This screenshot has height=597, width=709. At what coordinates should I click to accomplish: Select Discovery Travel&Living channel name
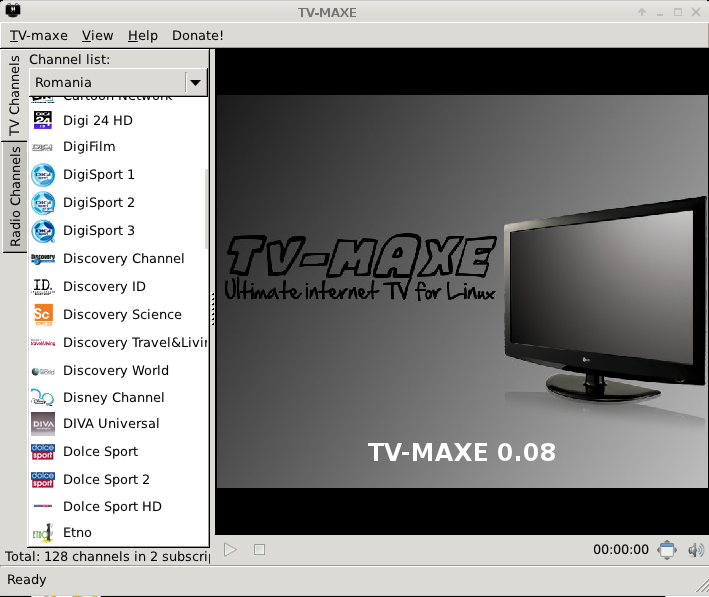pyautogui.click(x=135, y=343)
